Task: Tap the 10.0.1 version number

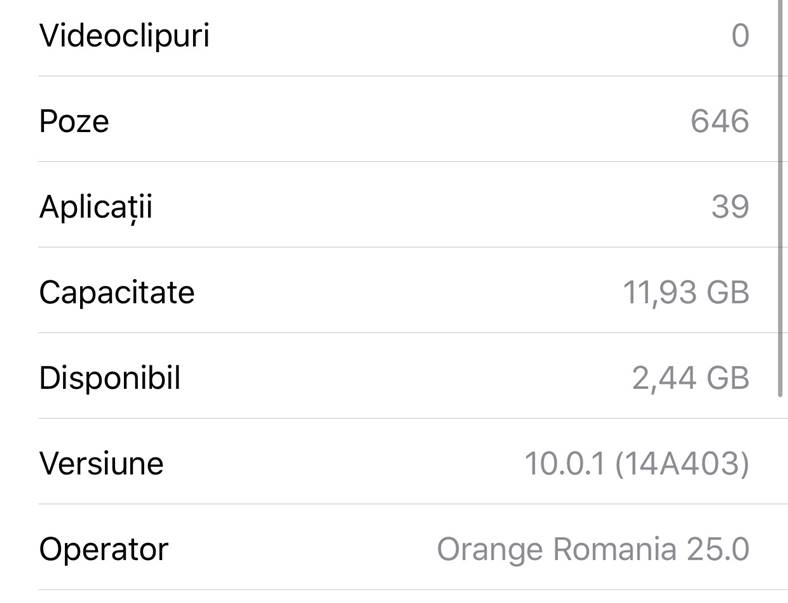Action: [565, 464]
